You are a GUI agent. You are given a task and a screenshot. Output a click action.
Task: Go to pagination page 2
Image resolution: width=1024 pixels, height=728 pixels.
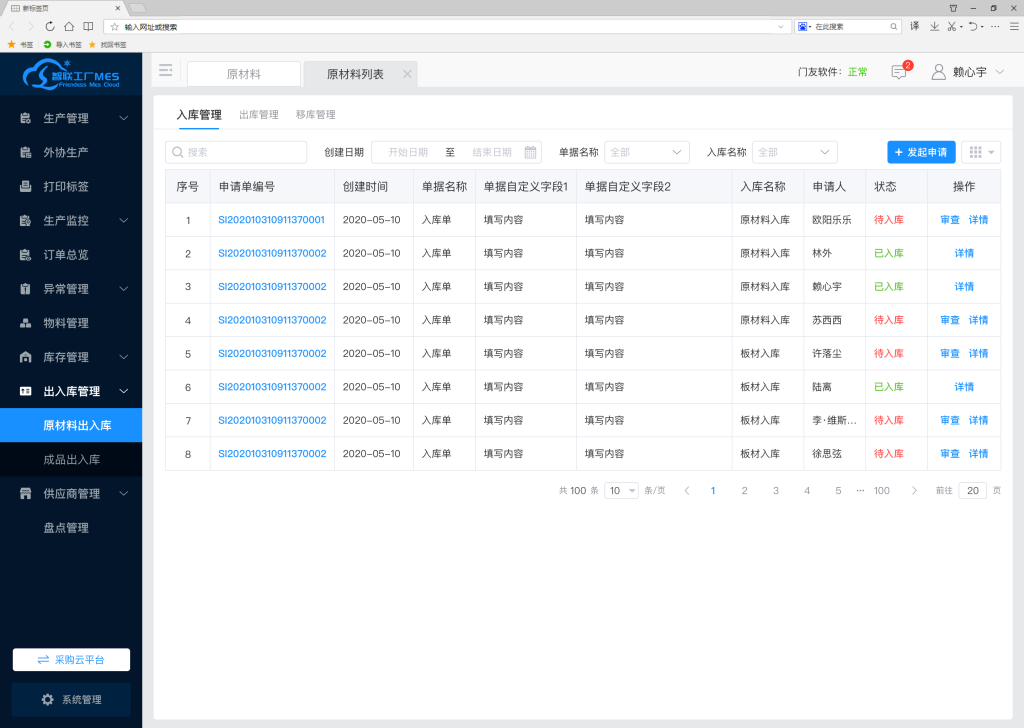744,490
